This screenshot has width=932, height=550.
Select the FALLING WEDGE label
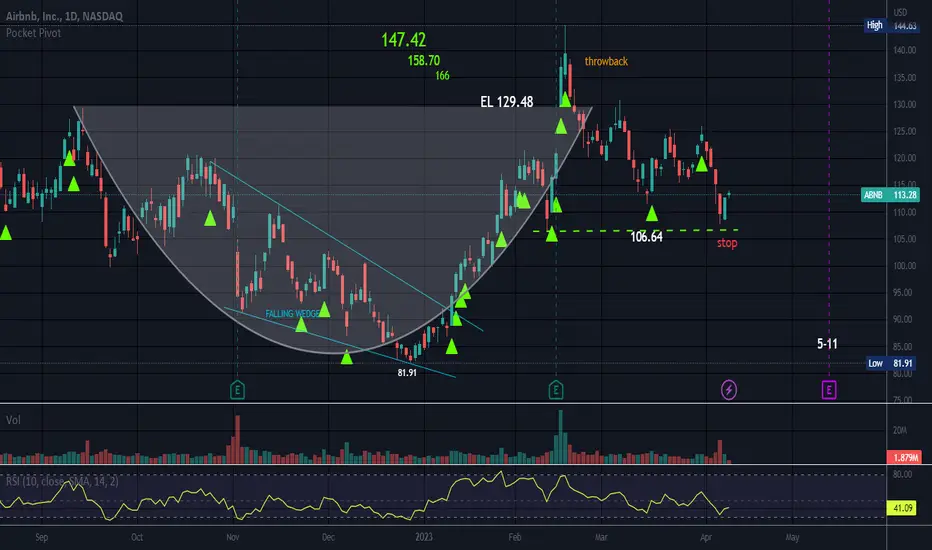pyautogui.click(x=292, y=314)
